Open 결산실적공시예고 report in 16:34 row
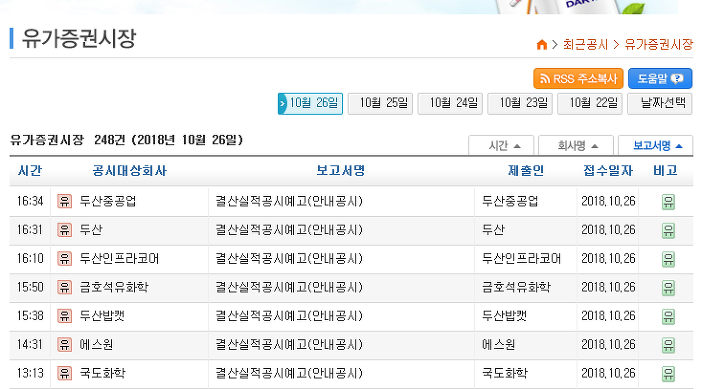Screen dimensions: 702x389 click(289, 201)
